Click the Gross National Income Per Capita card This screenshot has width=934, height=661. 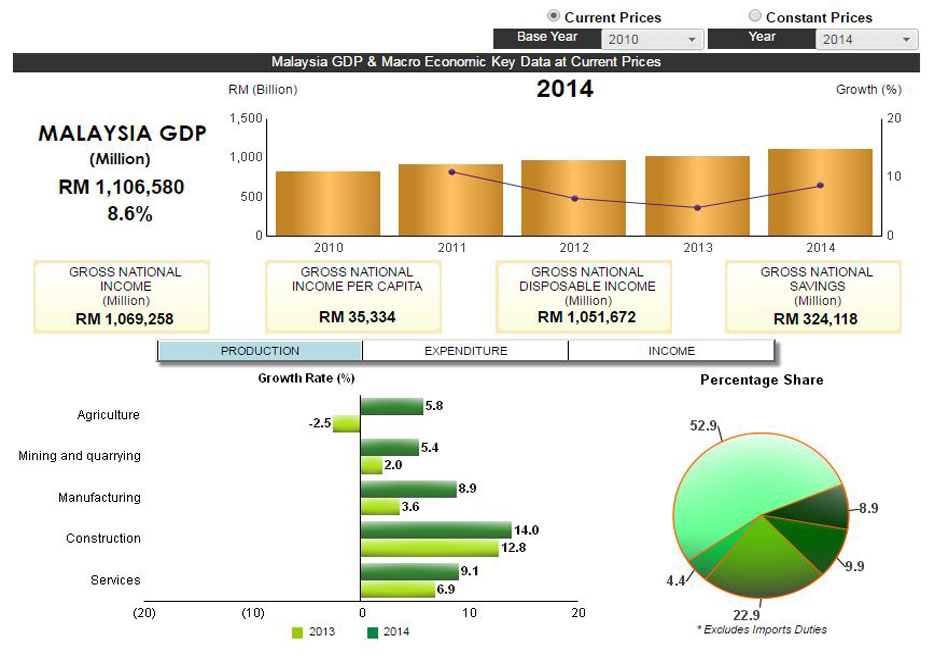(x=353, y=297)
